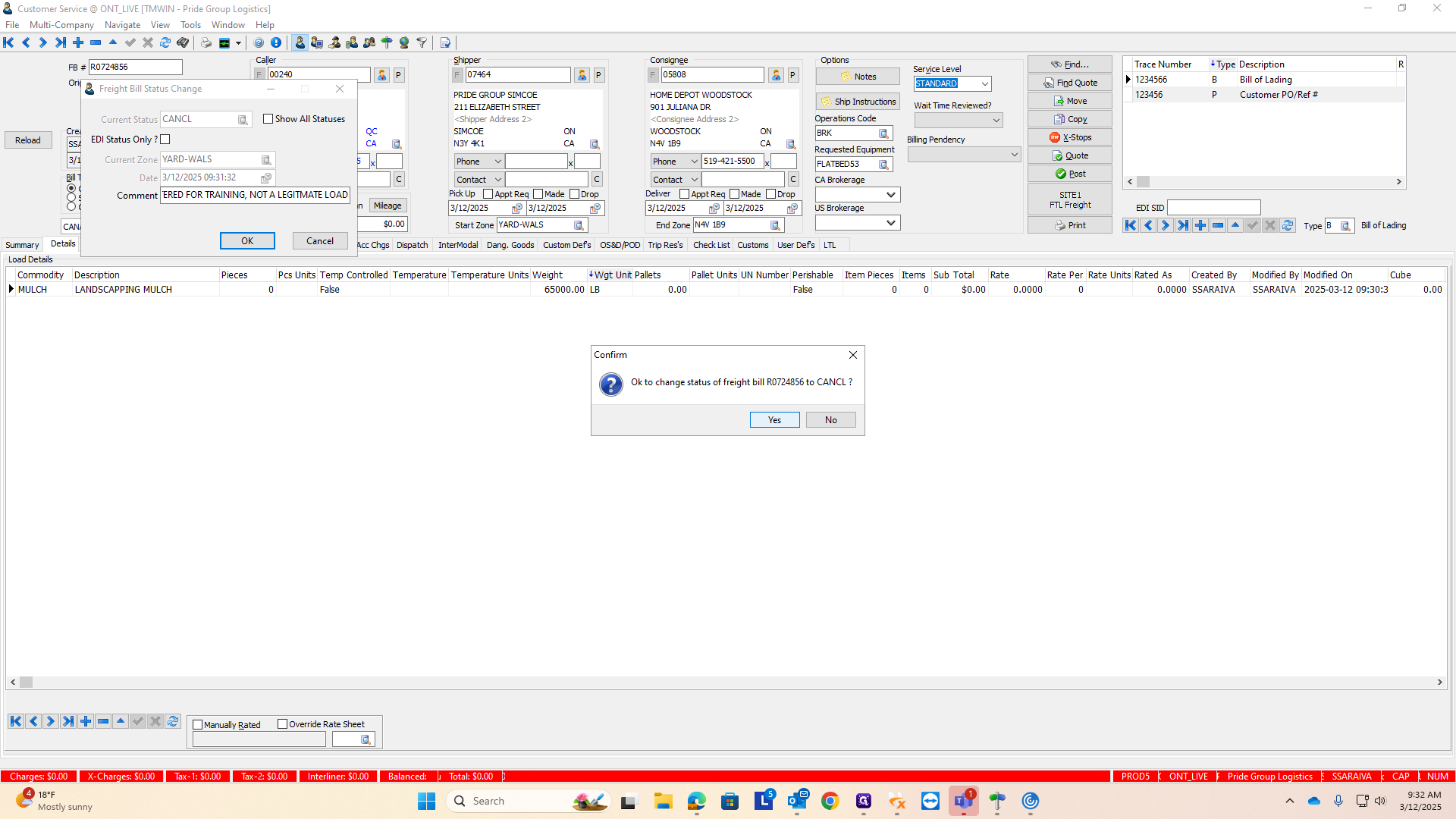Click Cancel in Freight Bill Status Change

coord(319,241)
